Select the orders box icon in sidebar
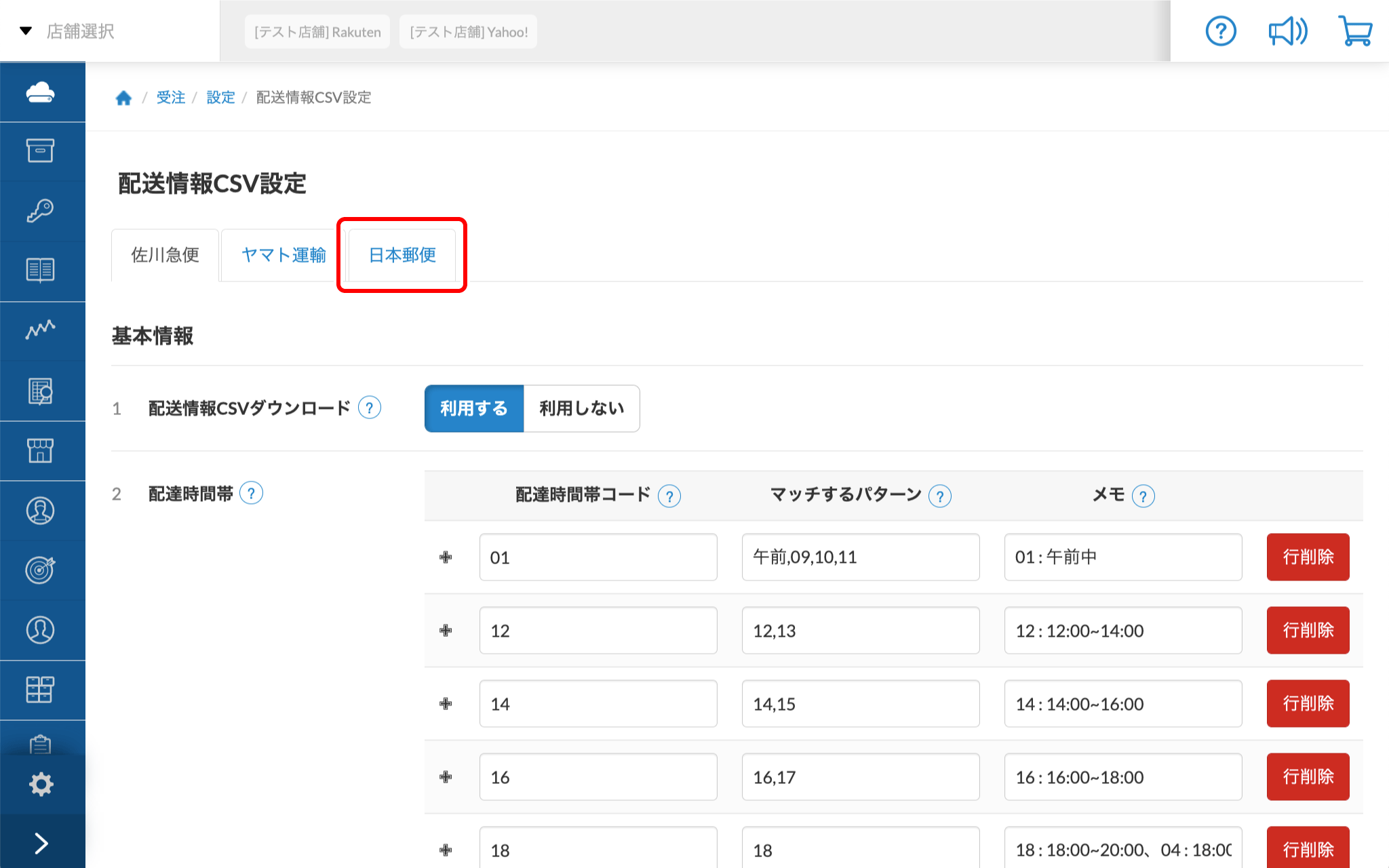The image size is (1389, 868). point(42,151)
